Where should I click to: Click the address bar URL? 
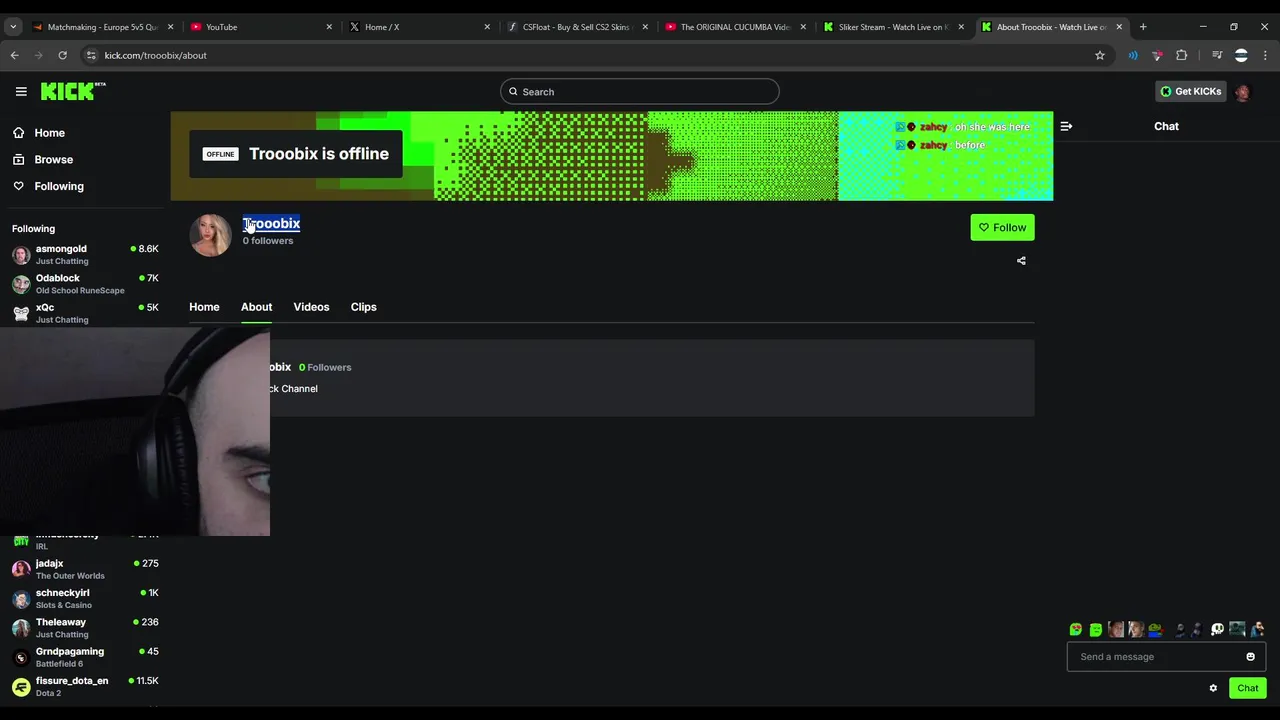pos(155,55)
